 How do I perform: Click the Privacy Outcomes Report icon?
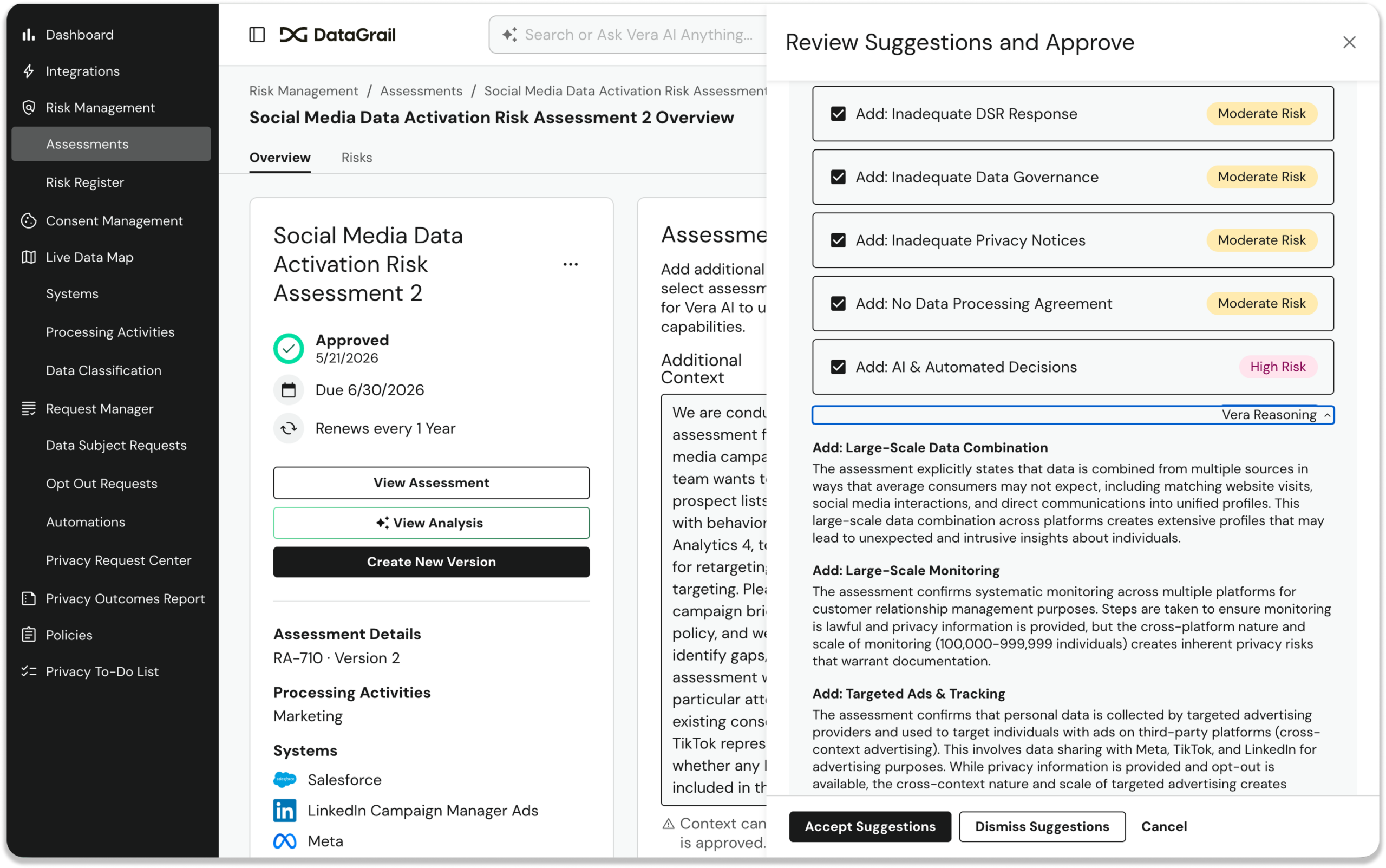click(x=28, y=598)
